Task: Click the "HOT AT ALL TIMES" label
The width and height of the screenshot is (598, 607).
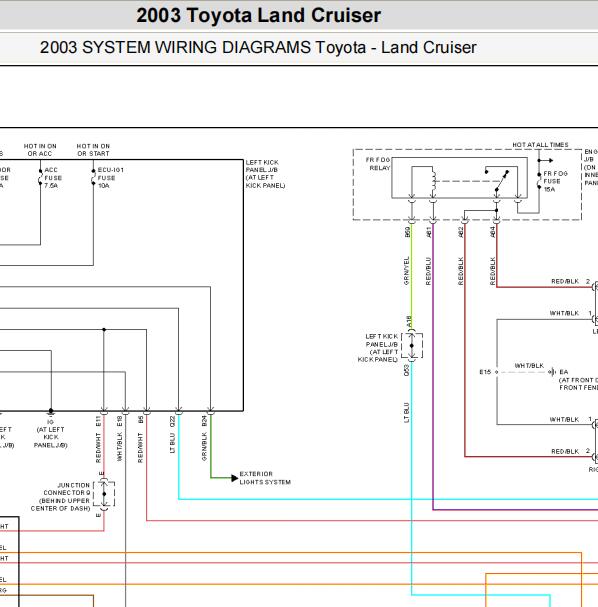Action: click(x=540, y=145)
